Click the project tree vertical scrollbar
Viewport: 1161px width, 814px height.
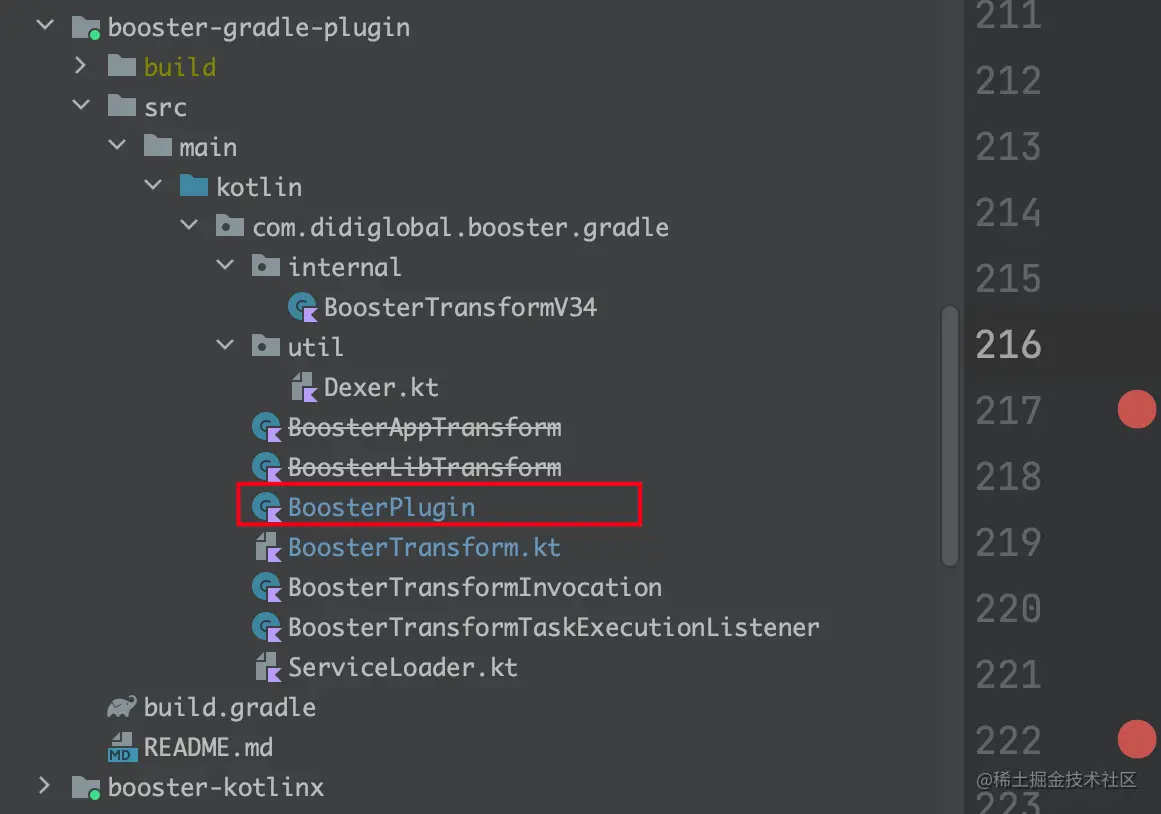950,436
